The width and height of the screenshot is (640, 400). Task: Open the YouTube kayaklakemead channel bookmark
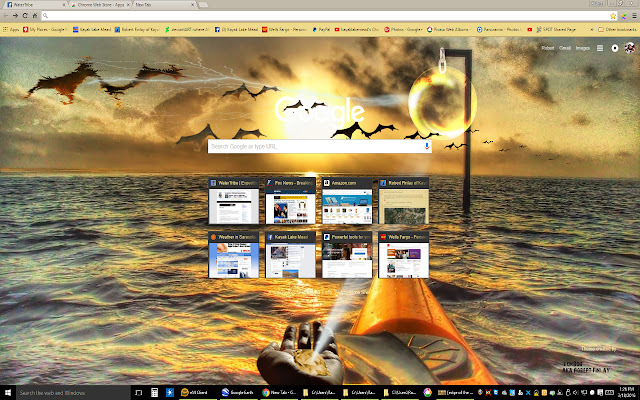click(x=357, y=29)
